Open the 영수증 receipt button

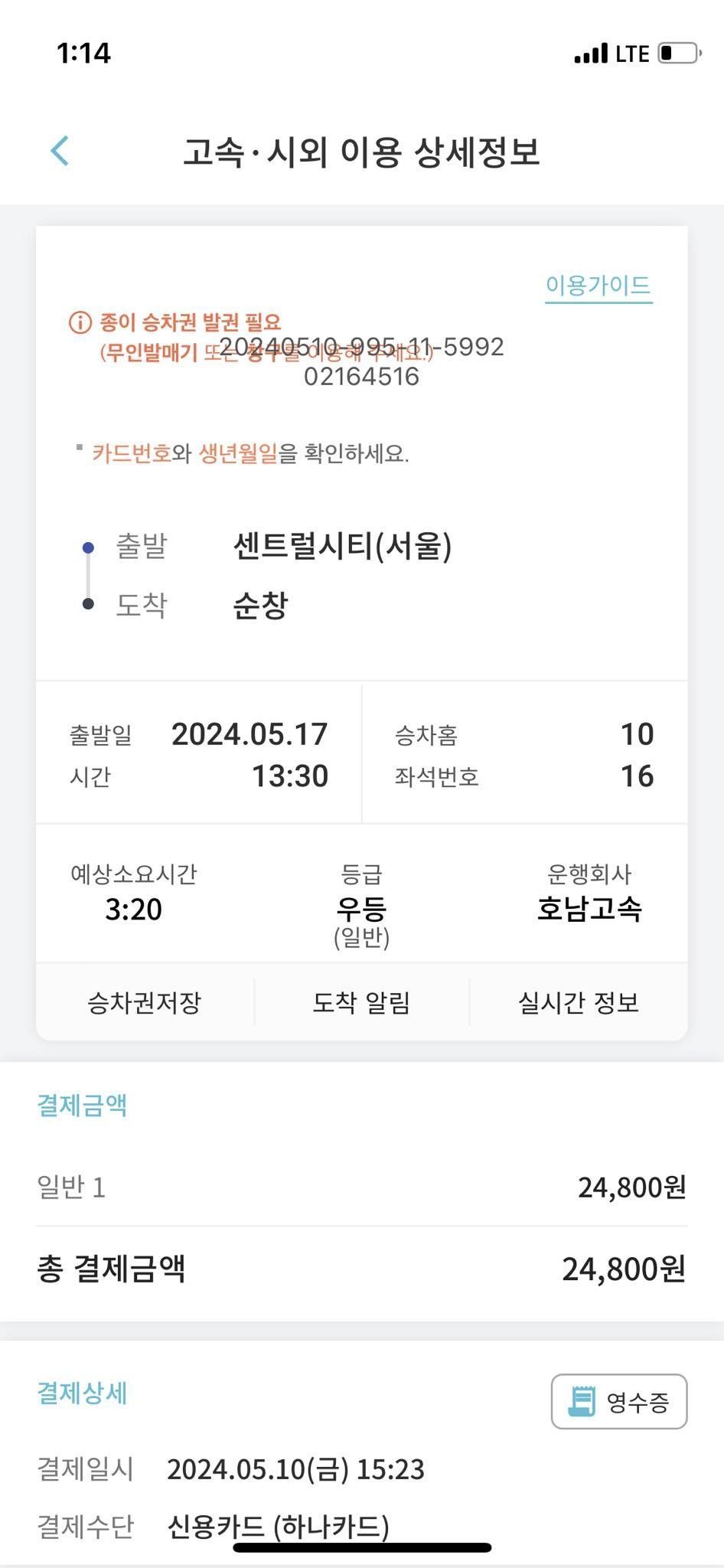click(619, 1402)
